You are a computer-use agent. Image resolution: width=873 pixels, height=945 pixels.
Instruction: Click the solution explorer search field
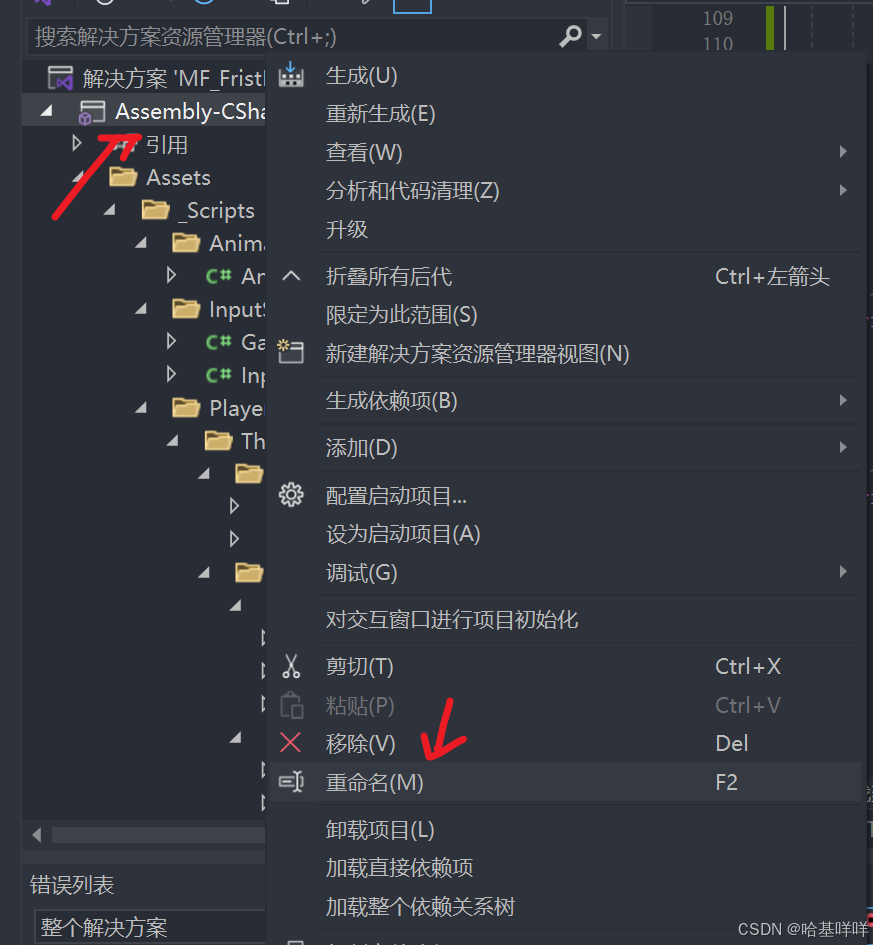(x=293, y=37)
